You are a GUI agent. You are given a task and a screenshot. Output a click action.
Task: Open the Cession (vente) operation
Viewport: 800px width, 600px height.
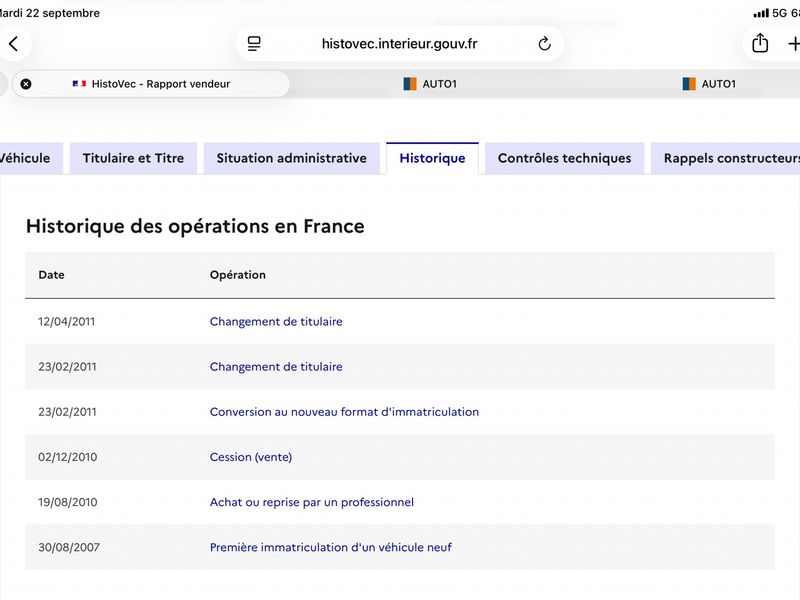251,457
